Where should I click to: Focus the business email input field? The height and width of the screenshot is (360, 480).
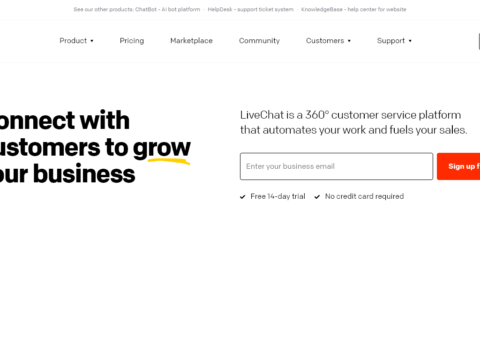(336, 166)
